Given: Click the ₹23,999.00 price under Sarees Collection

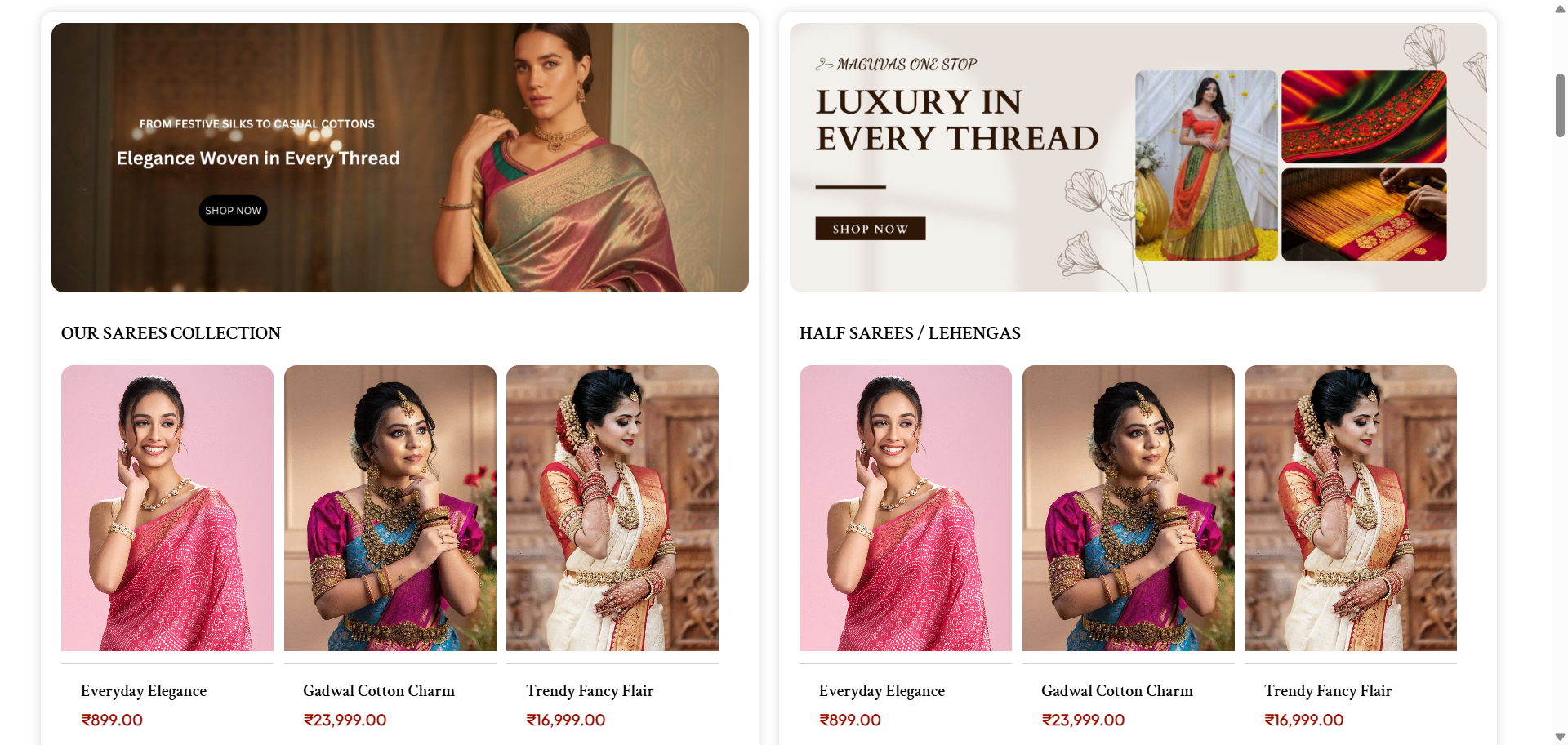Looking at the screenshot, I should coord(345,720).
